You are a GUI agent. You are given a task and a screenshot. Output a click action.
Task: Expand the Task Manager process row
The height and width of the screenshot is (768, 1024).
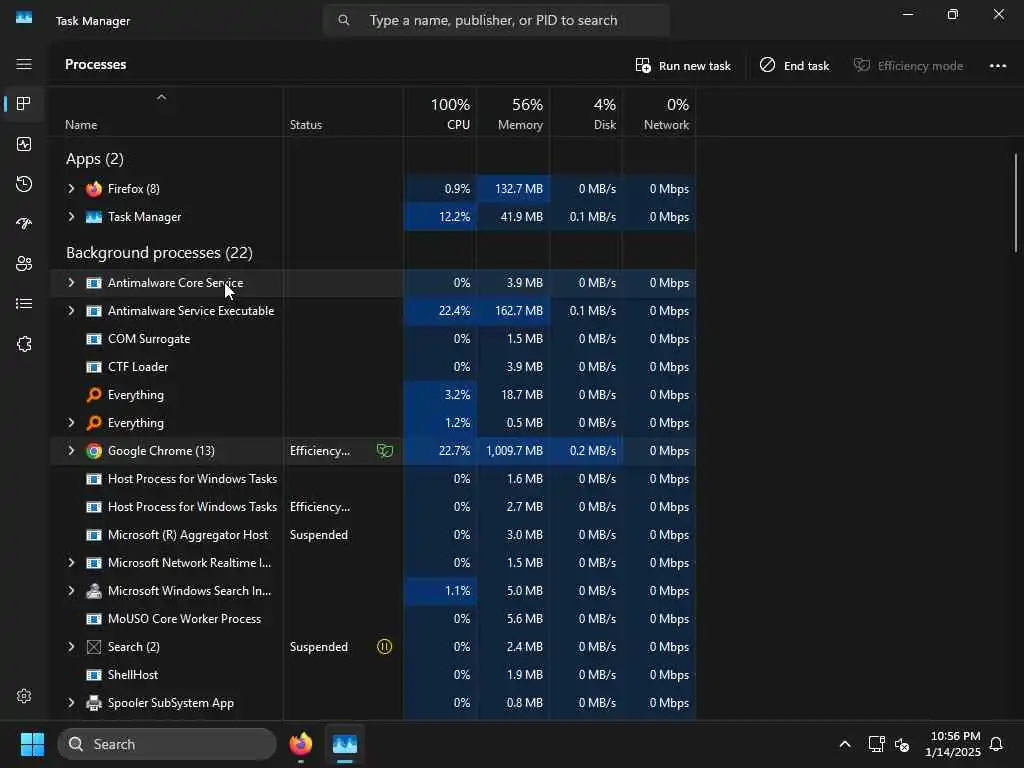(x=71, y=217)
